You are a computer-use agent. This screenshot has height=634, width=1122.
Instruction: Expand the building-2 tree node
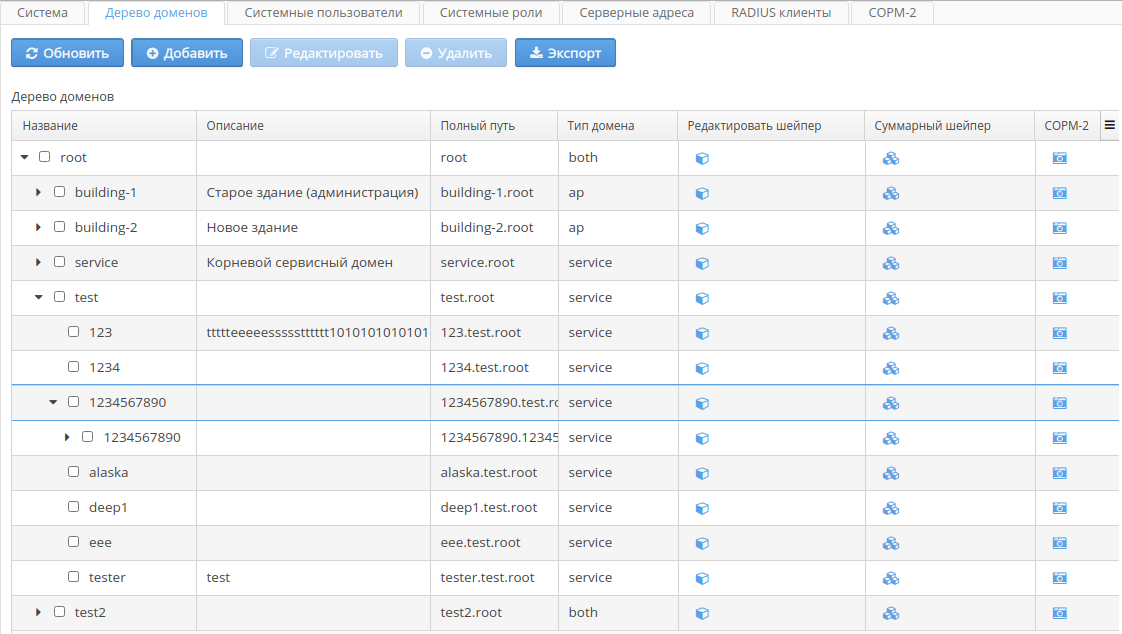click(38, 228)
